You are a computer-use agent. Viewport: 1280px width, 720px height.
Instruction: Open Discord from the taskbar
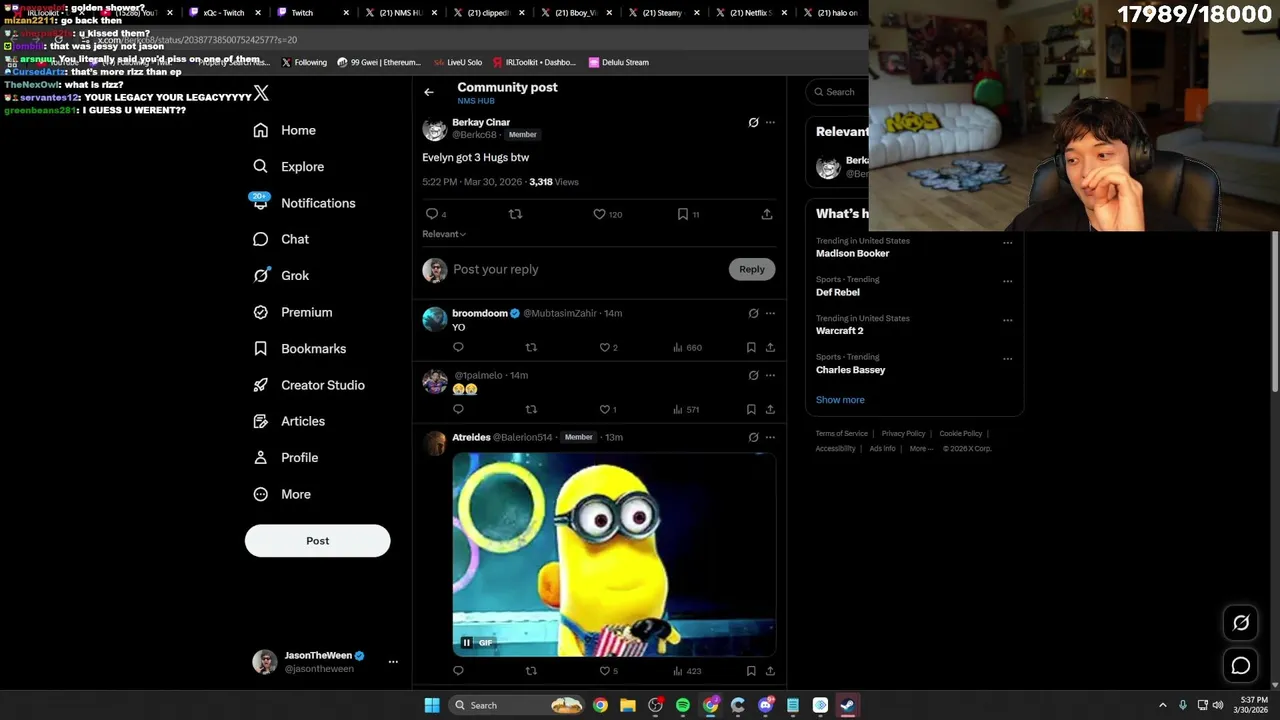[765, 705]
